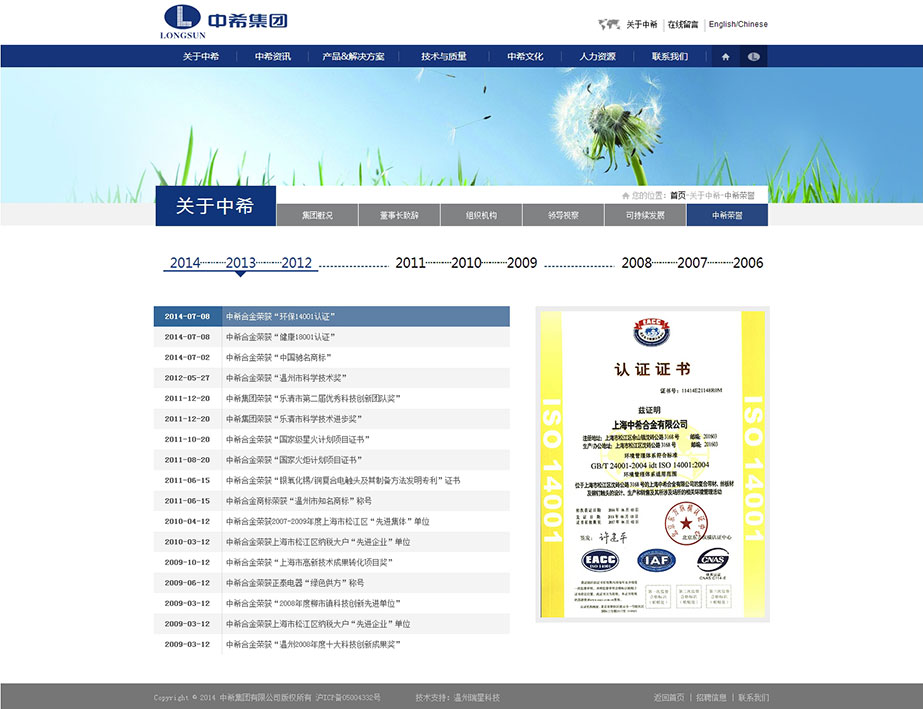Image resolution: width=923 pixels, height=709 pixels.
Task: Click 关于中希 link in top header
Action: (642, 24)
